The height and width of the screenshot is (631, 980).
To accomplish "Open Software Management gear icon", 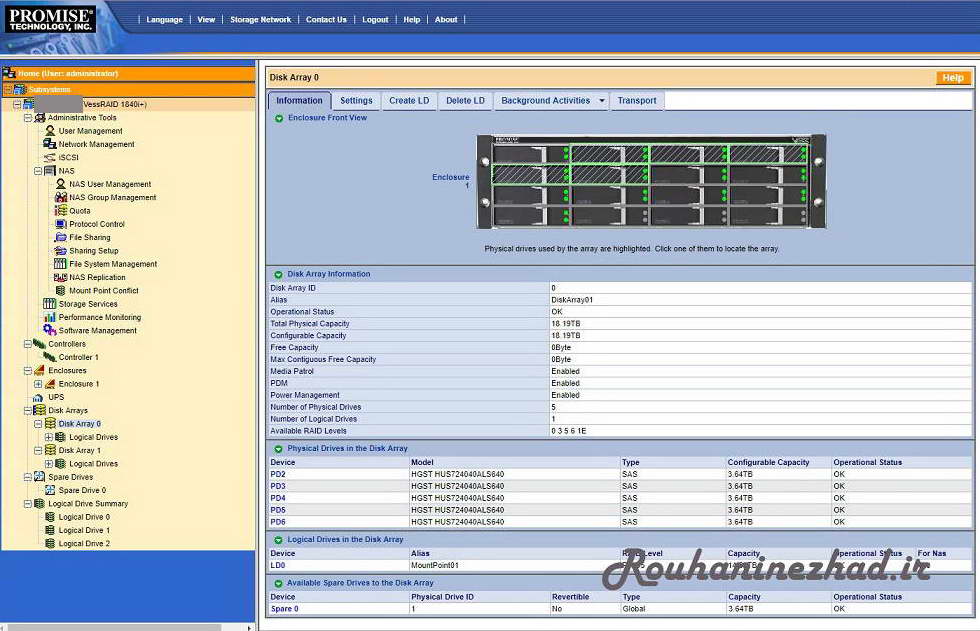I will point(49,330).
